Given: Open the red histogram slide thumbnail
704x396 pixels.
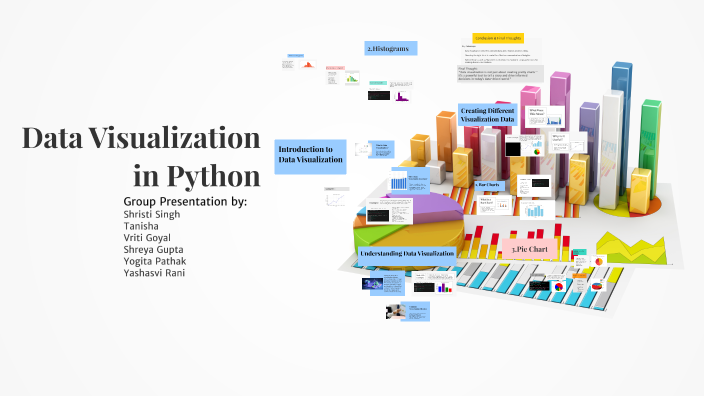Looking at the screenshot, I should [x=308, y=65].
